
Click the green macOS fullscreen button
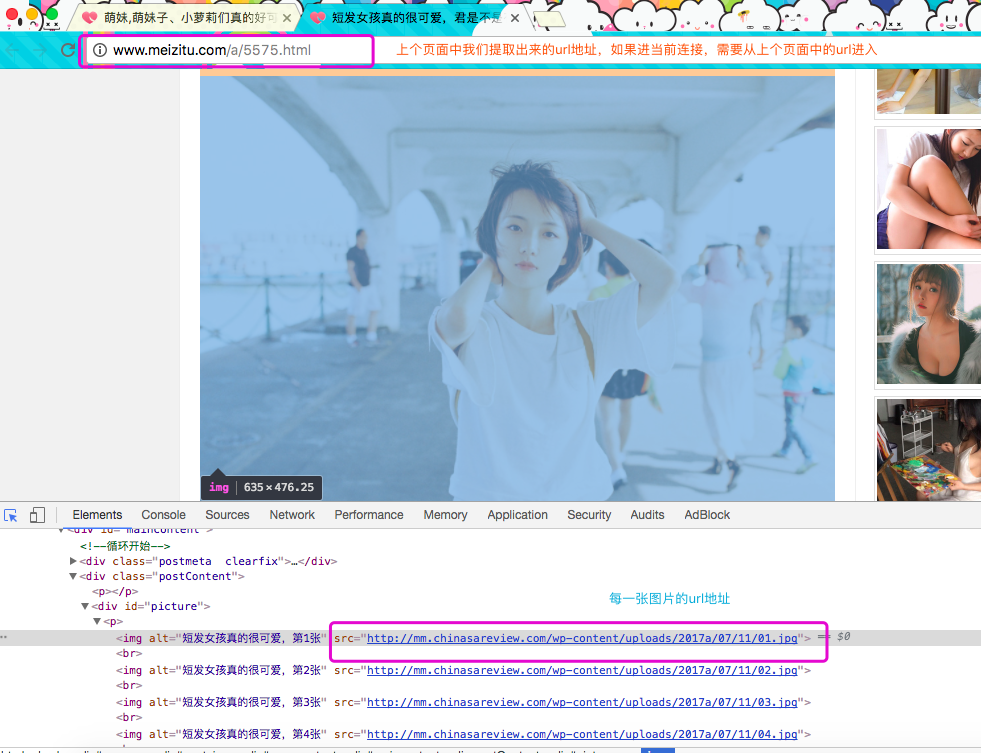[x=52, y=14]
